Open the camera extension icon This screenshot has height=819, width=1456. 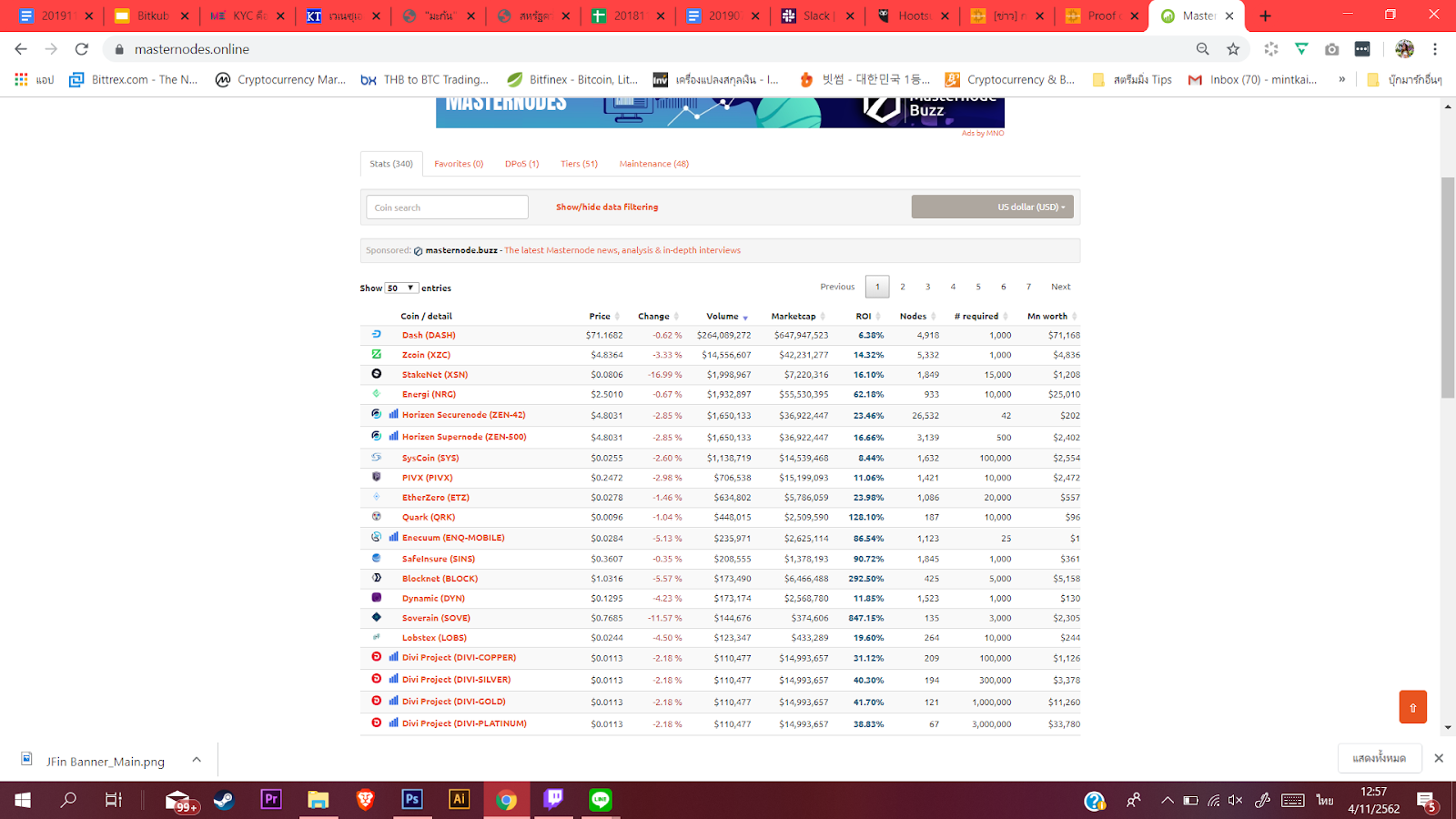point(1332,49)
